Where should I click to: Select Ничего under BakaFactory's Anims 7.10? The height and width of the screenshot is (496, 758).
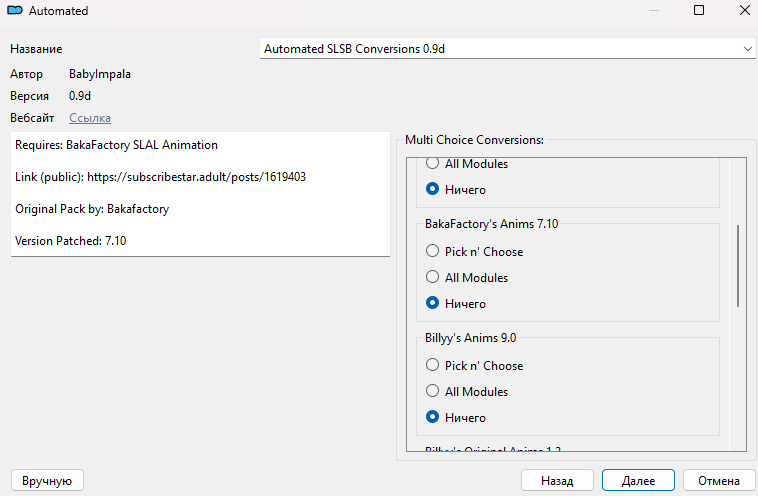pyautogui.click(x=433, y=304)
